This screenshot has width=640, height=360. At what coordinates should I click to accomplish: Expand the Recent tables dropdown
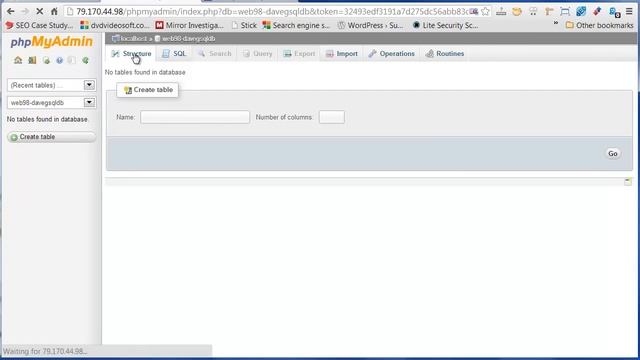click(51, 85)
